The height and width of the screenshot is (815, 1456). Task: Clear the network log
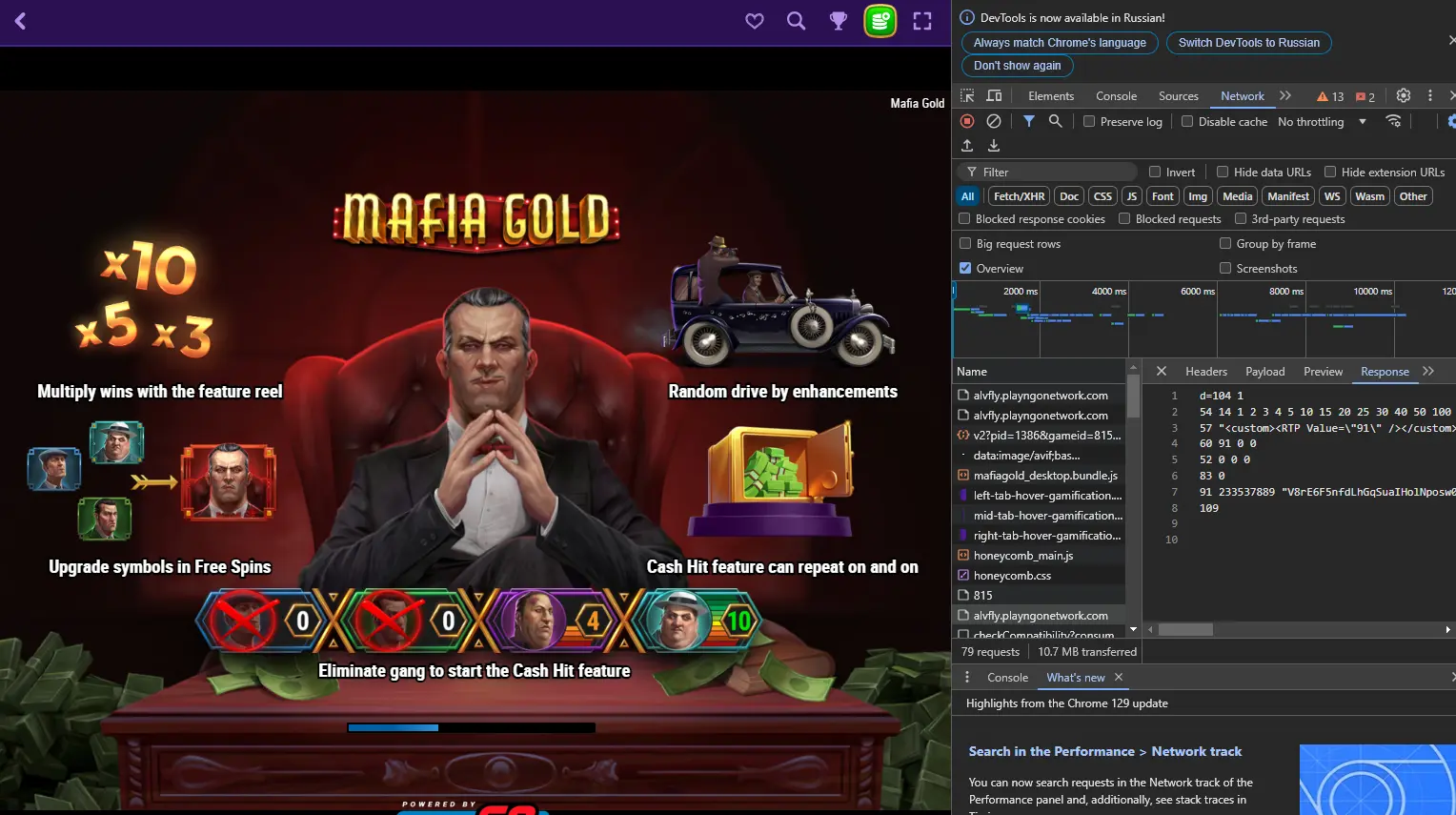(994, 121)
